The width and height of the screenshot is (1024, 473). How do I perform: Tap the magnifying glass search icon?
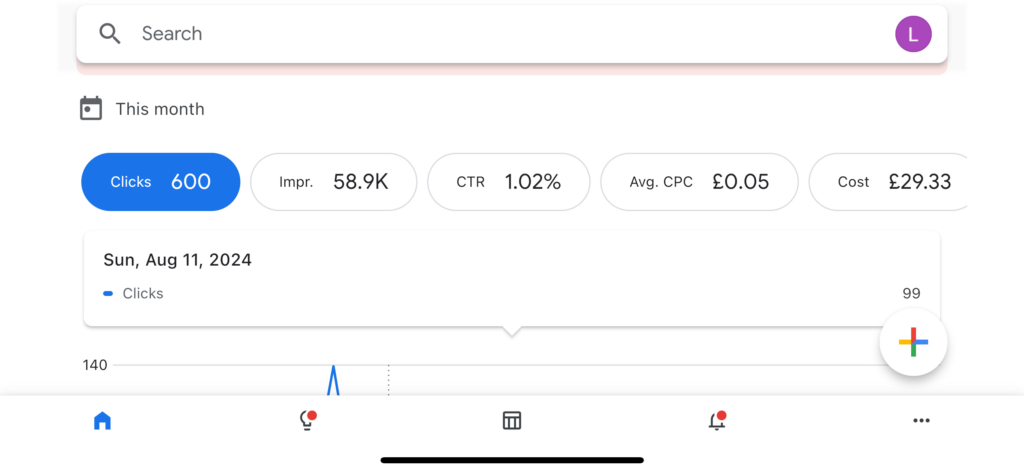110,34
